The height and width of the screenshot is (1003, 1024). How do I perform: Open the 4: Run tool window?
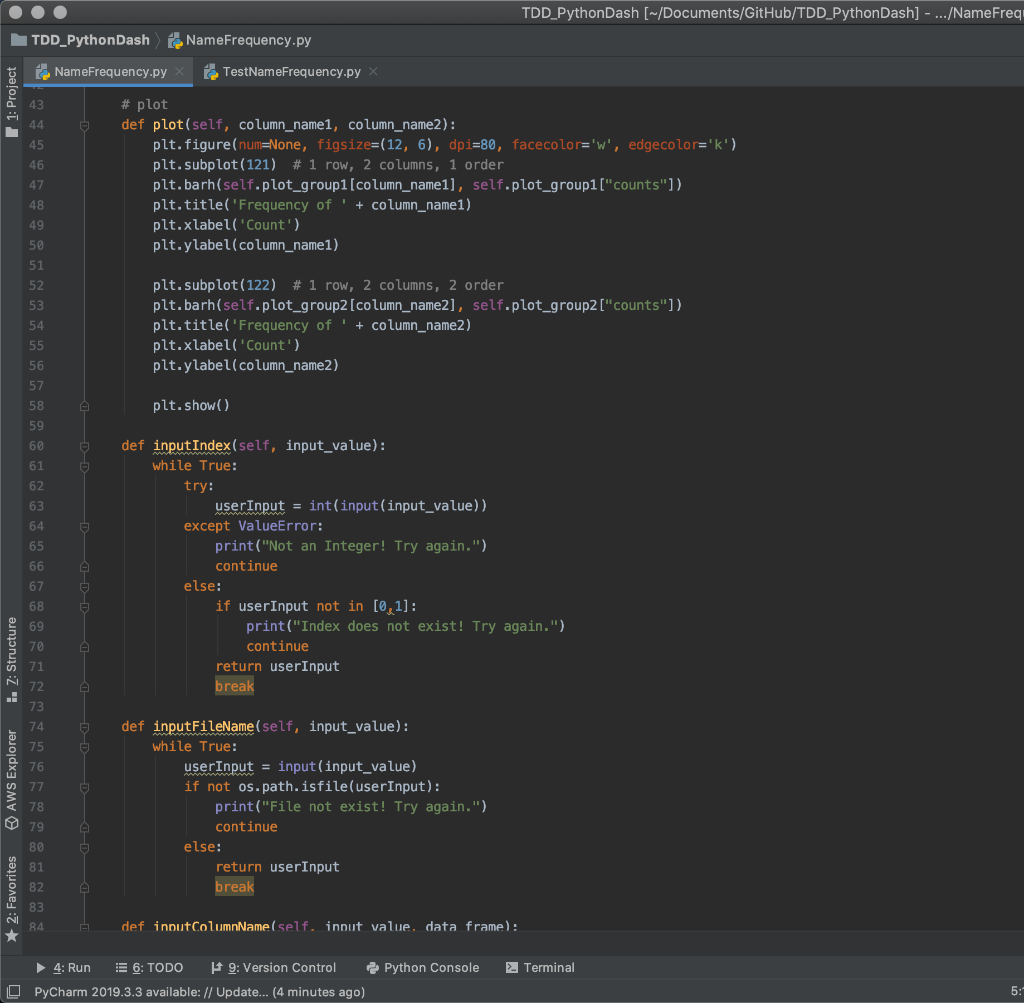coord(63,968)
